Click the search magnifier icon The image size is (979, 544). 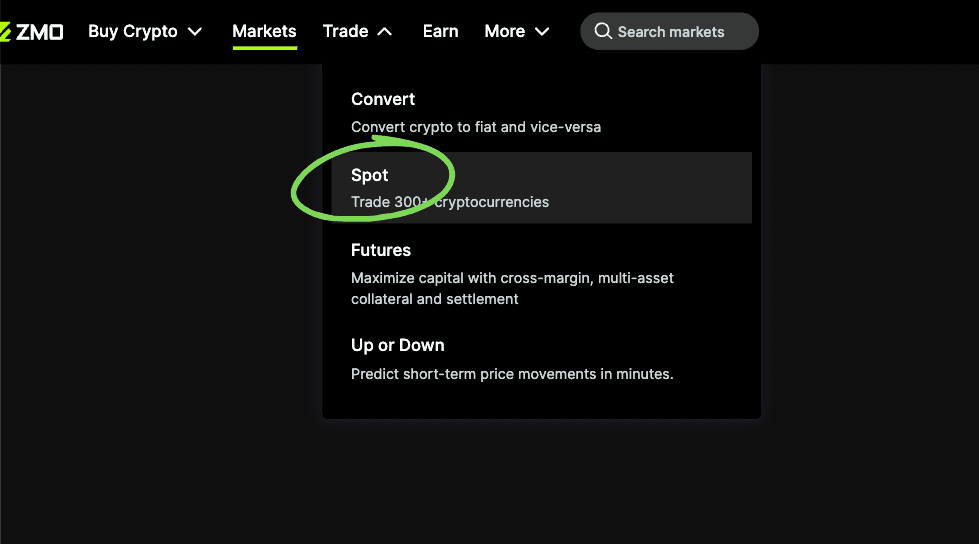(x=603, y=31)
